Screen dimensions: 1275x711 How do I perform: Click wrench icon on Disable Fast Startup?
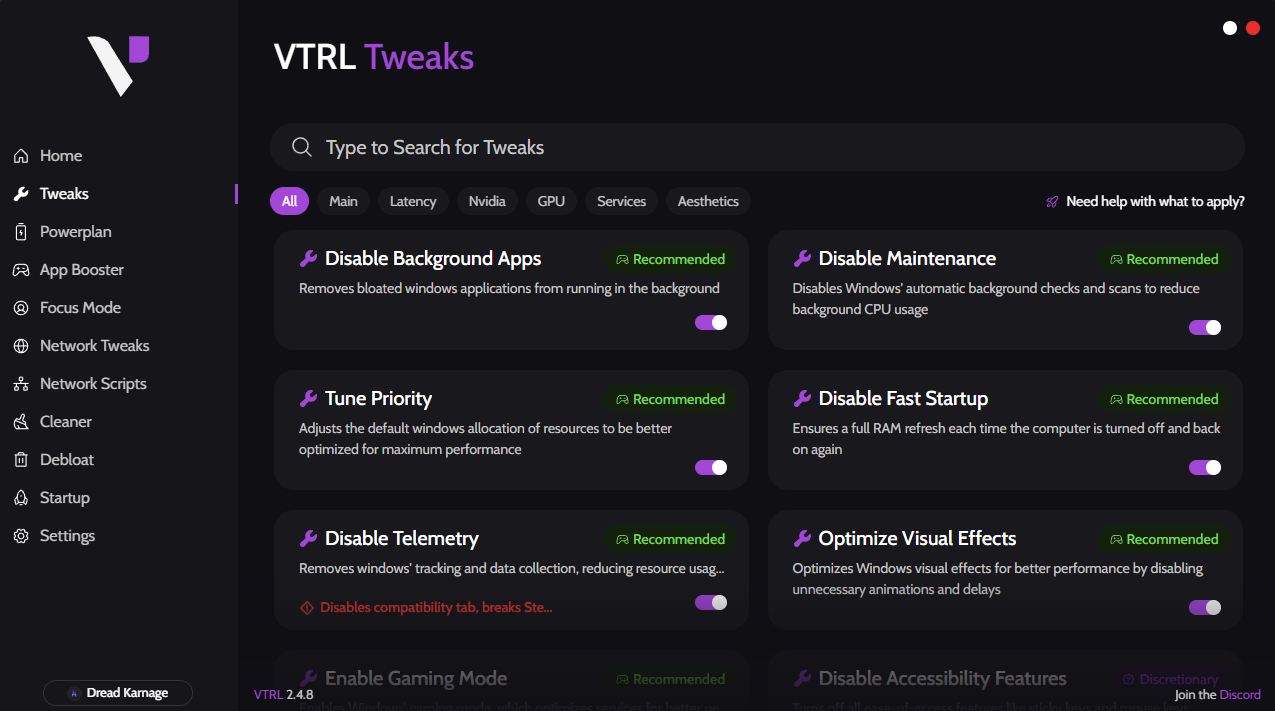pyautogui.click(x=802, y=399)
